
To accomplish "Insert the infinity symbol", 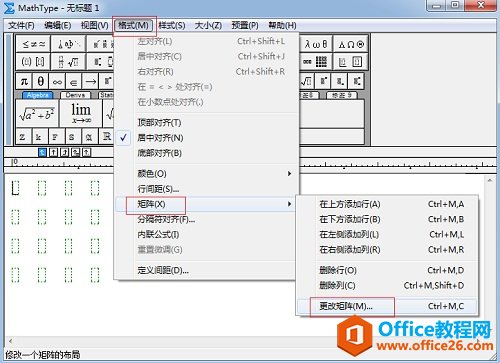I will click(x=57, y=81).
